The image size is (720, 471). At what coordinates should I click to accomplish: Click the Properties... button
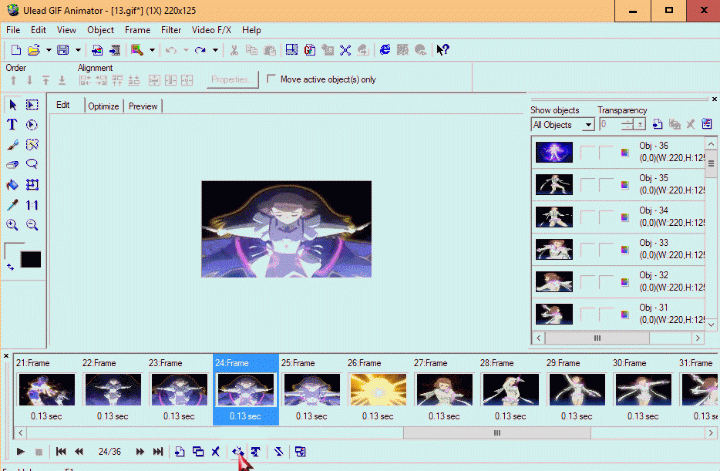pos(232,79)
